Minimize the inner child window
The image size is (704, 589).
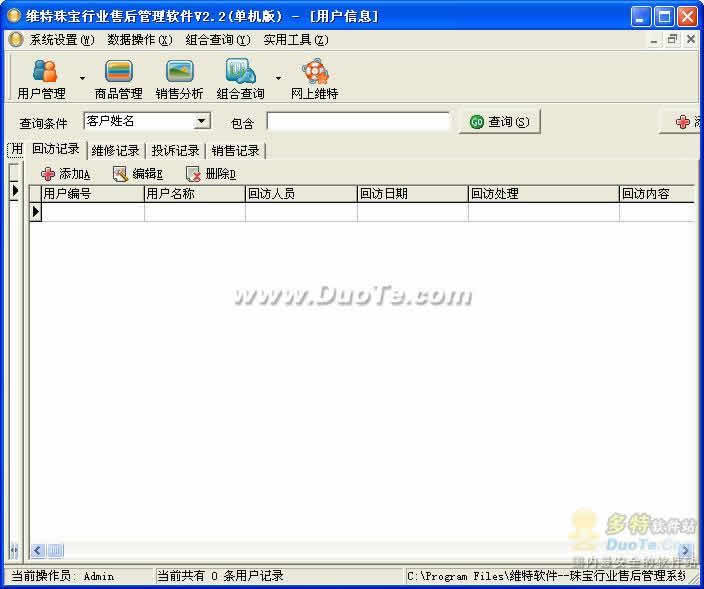pos(654,40)
